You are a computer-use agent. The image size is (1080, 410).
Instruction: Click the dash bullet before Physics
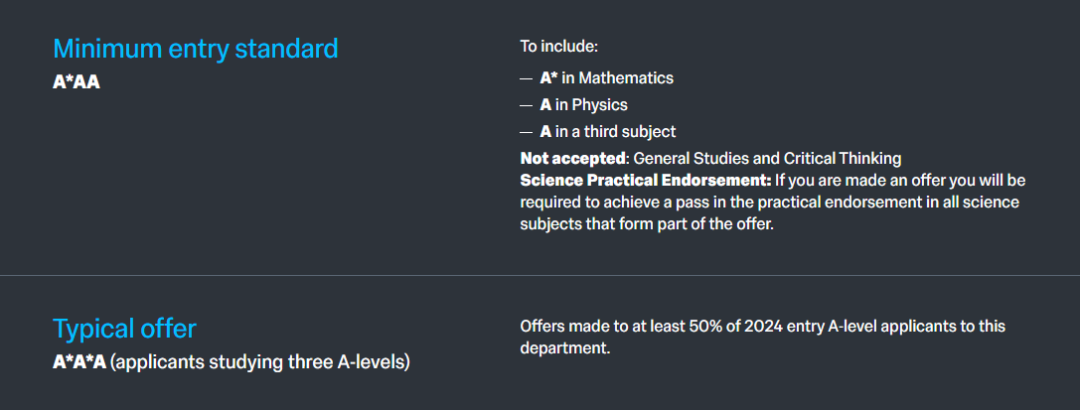tap(527, 104)
